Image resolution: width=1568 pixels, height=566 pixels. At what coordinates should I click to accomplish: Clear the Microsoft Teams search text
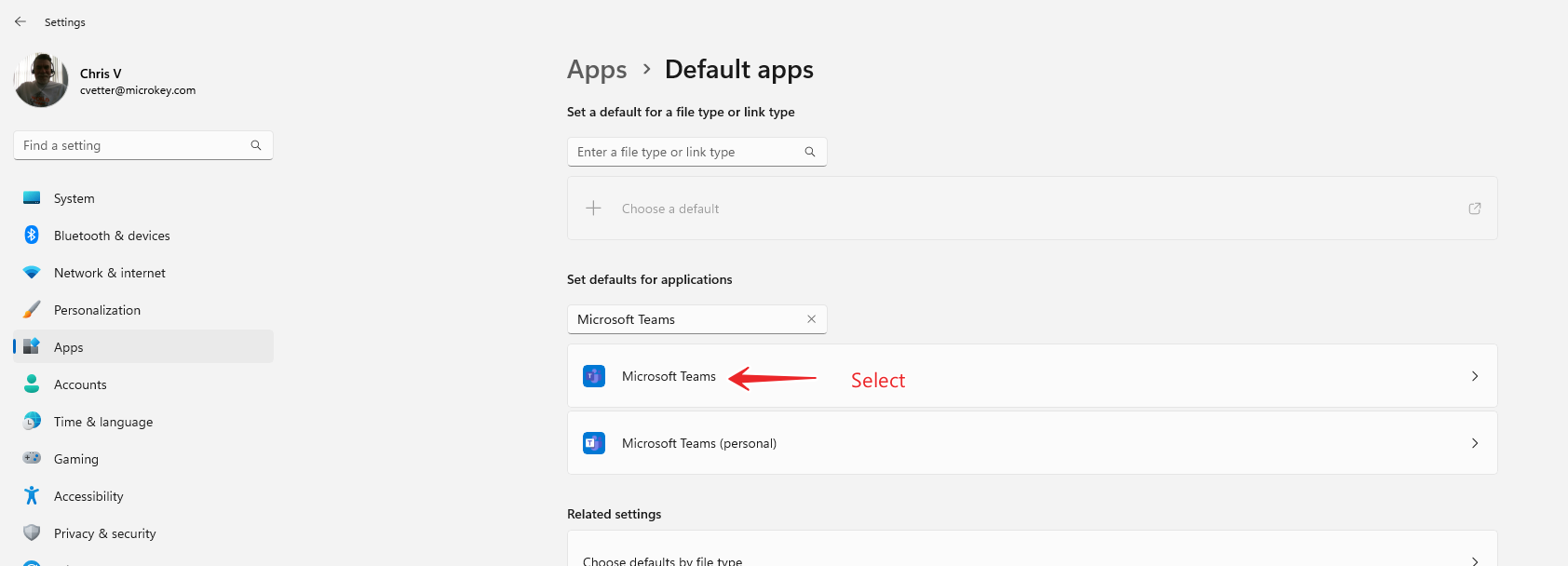[x=811, y=319]
